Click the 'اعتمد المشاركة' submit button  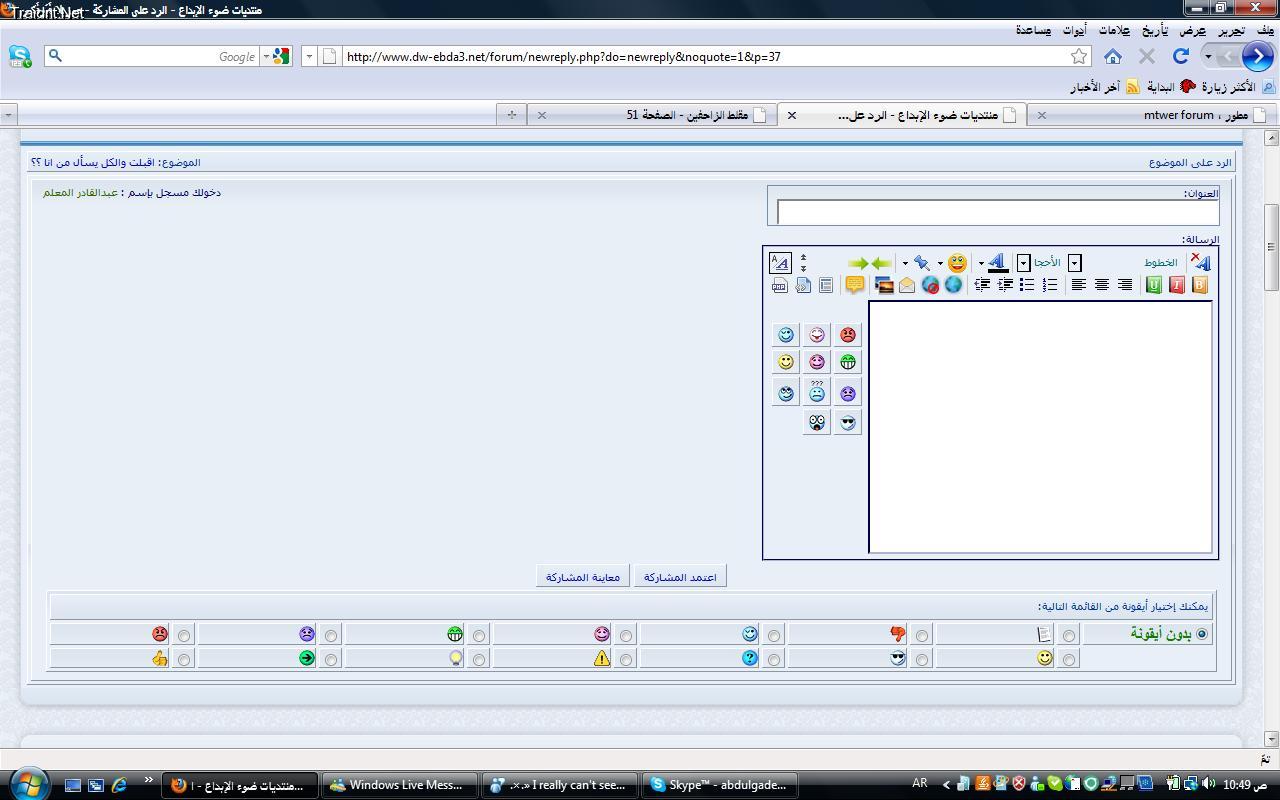[680, 577]
